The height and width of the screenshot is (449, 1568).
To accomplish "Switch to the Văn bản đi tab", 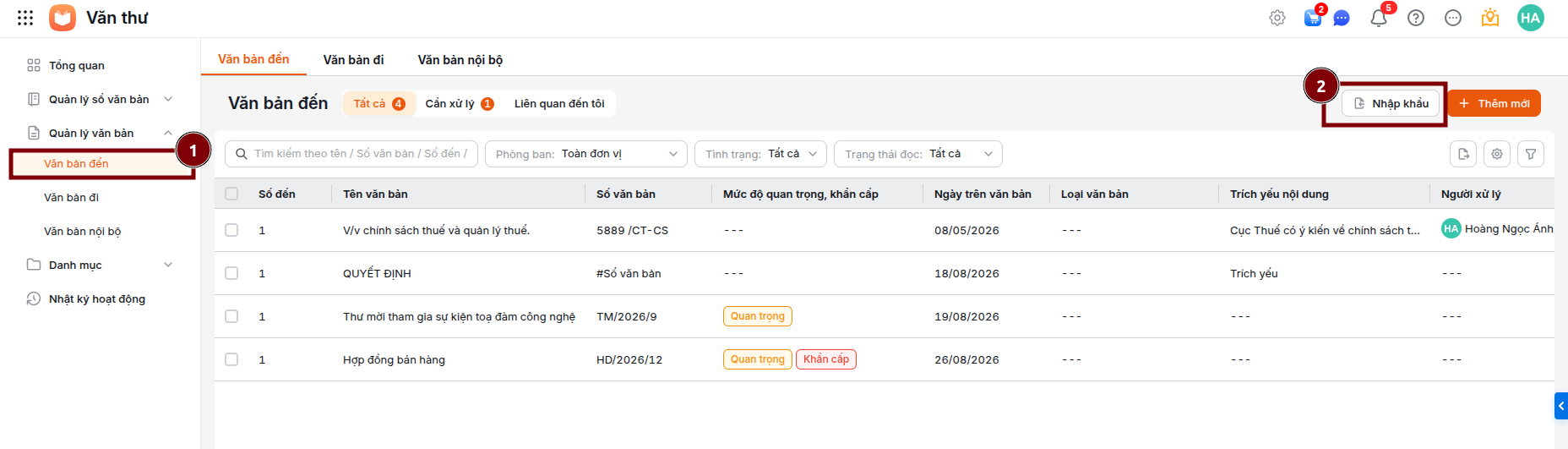I will click(x=353, y=59).
